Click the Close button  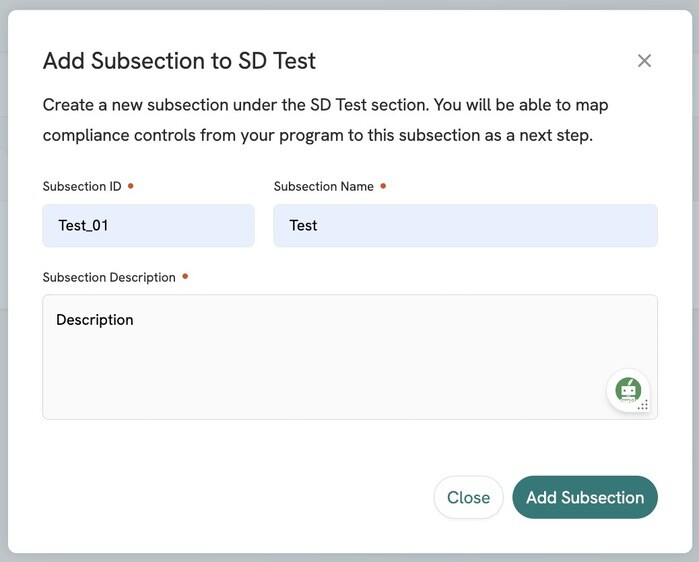pos(469,497)
